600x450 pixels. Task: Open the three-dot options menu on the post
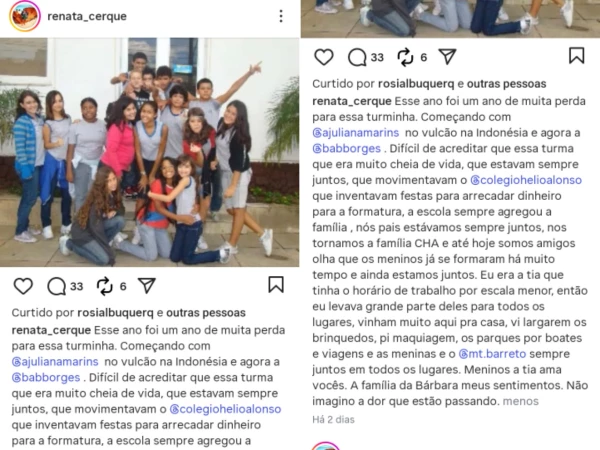tap(281, 16)
